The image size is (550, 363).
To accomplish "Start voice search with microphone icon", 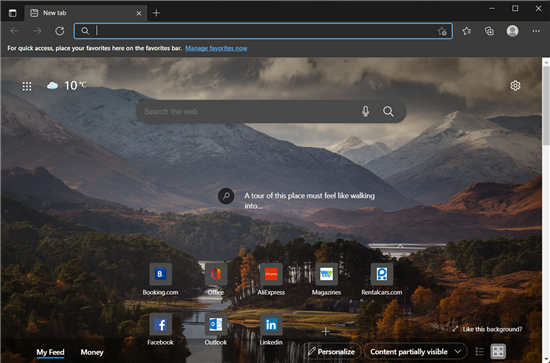I will click(x=365, y=112).
